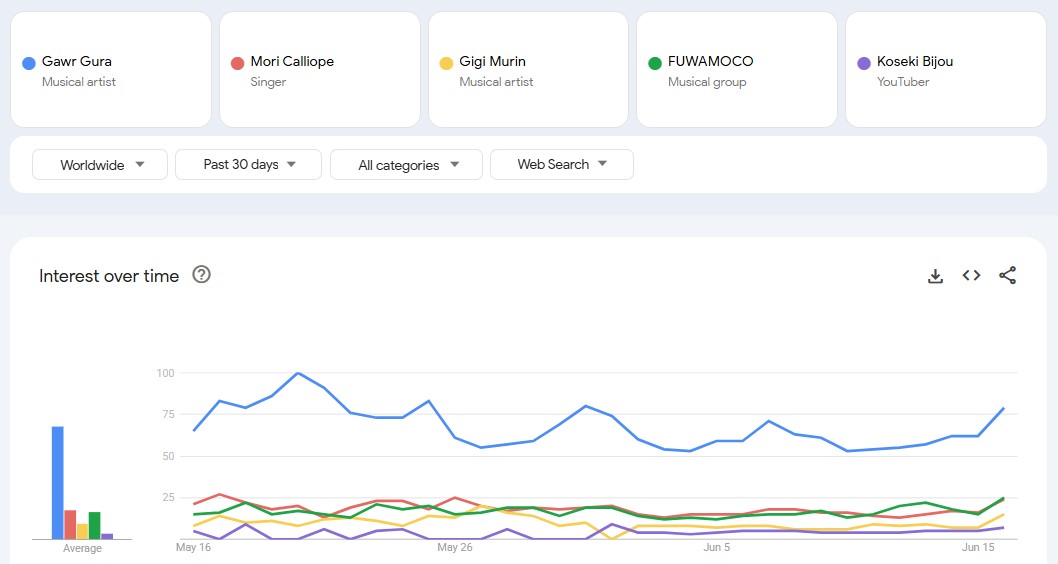Edit the Koseki Bijou YouTuber card

point(946,69)
